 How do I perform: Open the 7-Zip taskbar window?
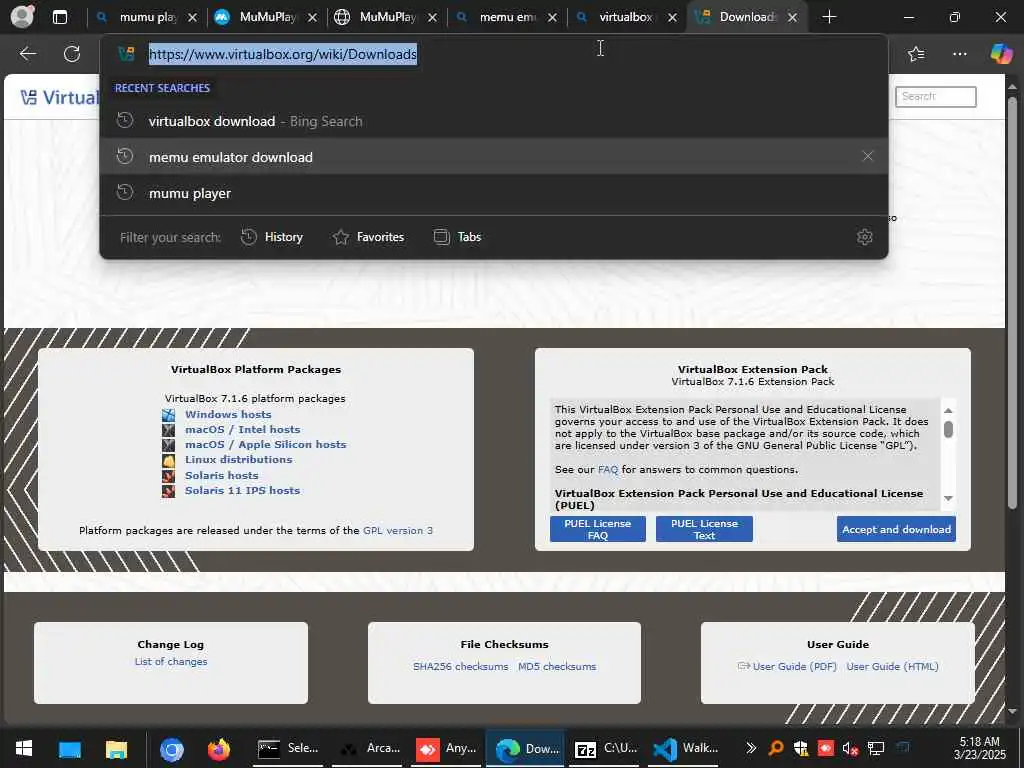pyautogui.click(x=605, y=748)
